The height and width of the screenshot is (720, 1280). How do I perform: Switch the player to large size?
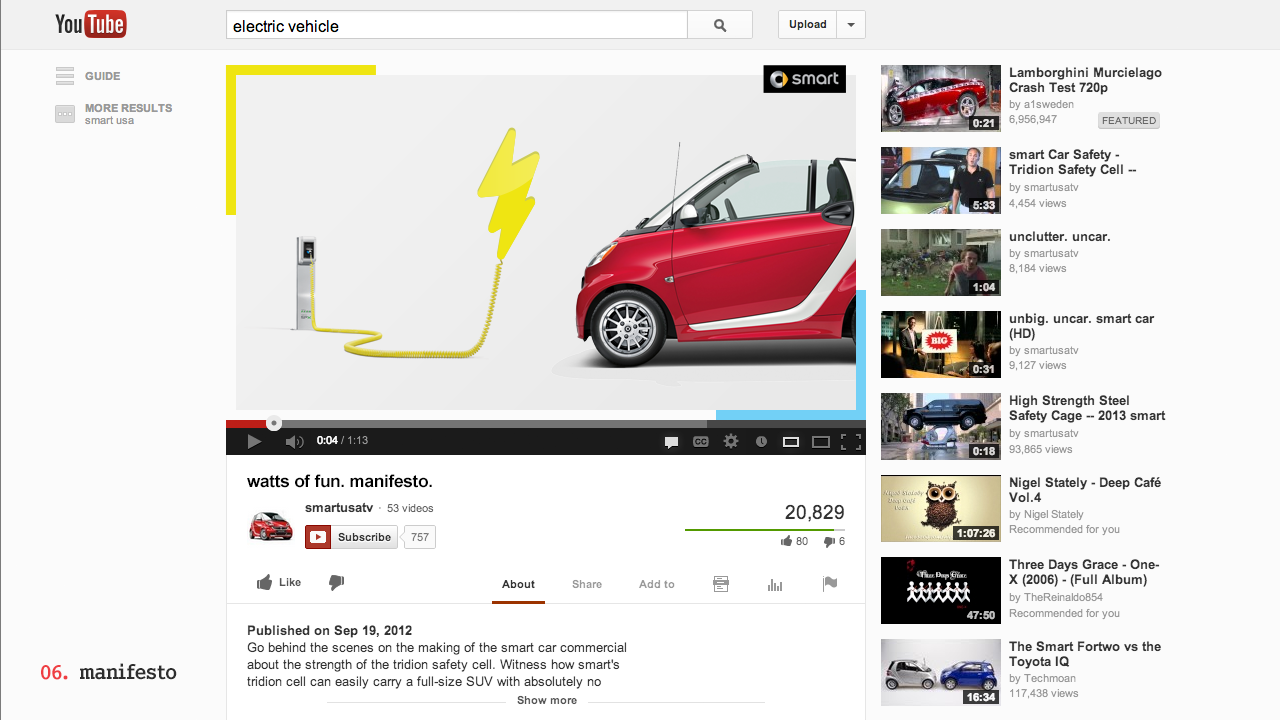pos(821,441)
